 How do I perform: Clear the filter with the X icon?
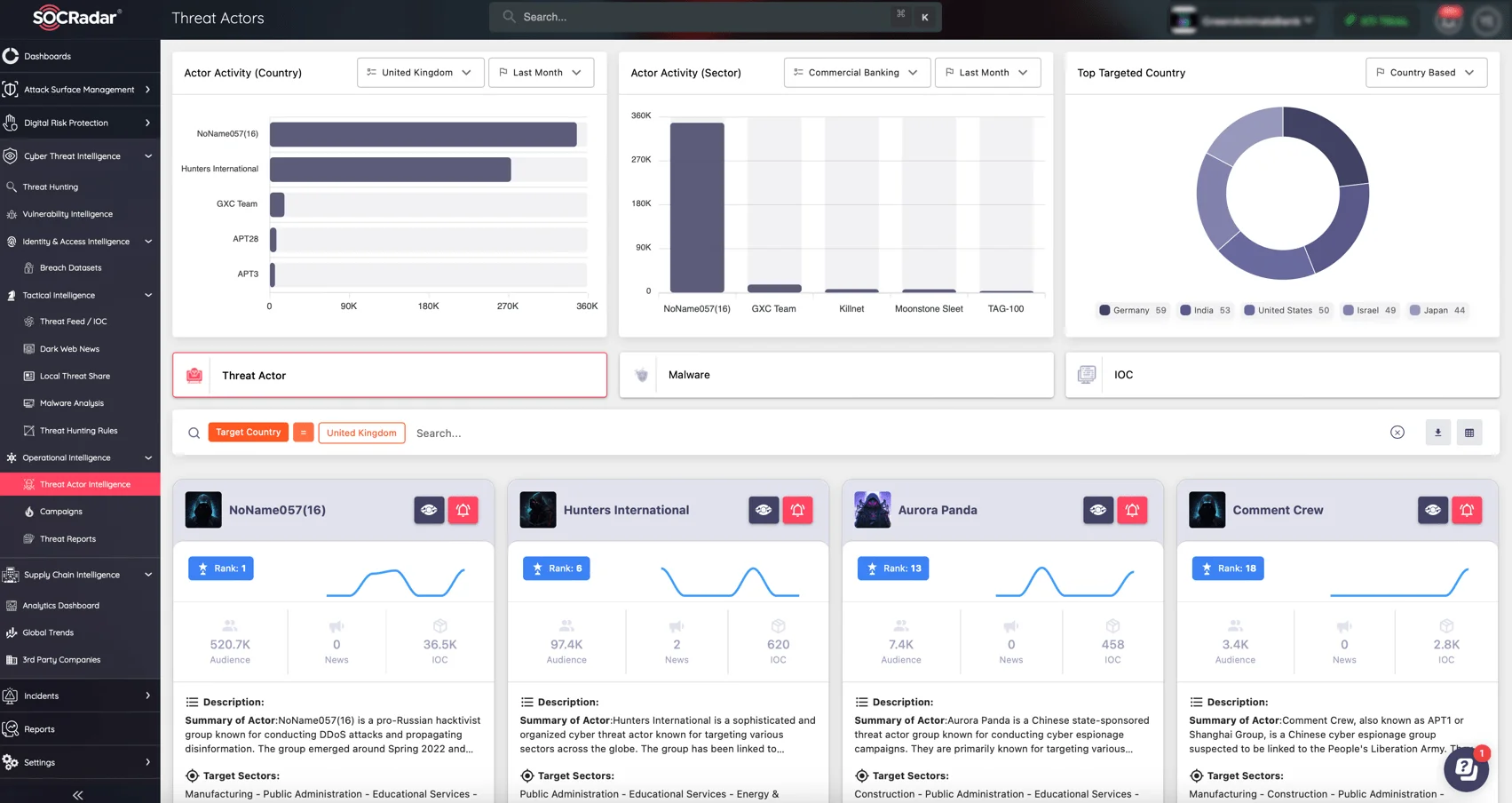pyautogui.click(x=1397, y=433)
